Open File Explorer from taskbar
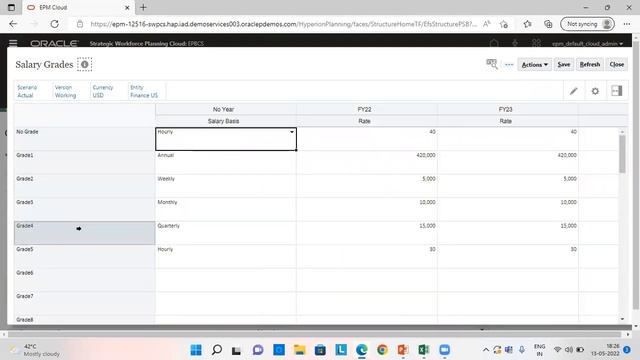 [x=300, y=350]
